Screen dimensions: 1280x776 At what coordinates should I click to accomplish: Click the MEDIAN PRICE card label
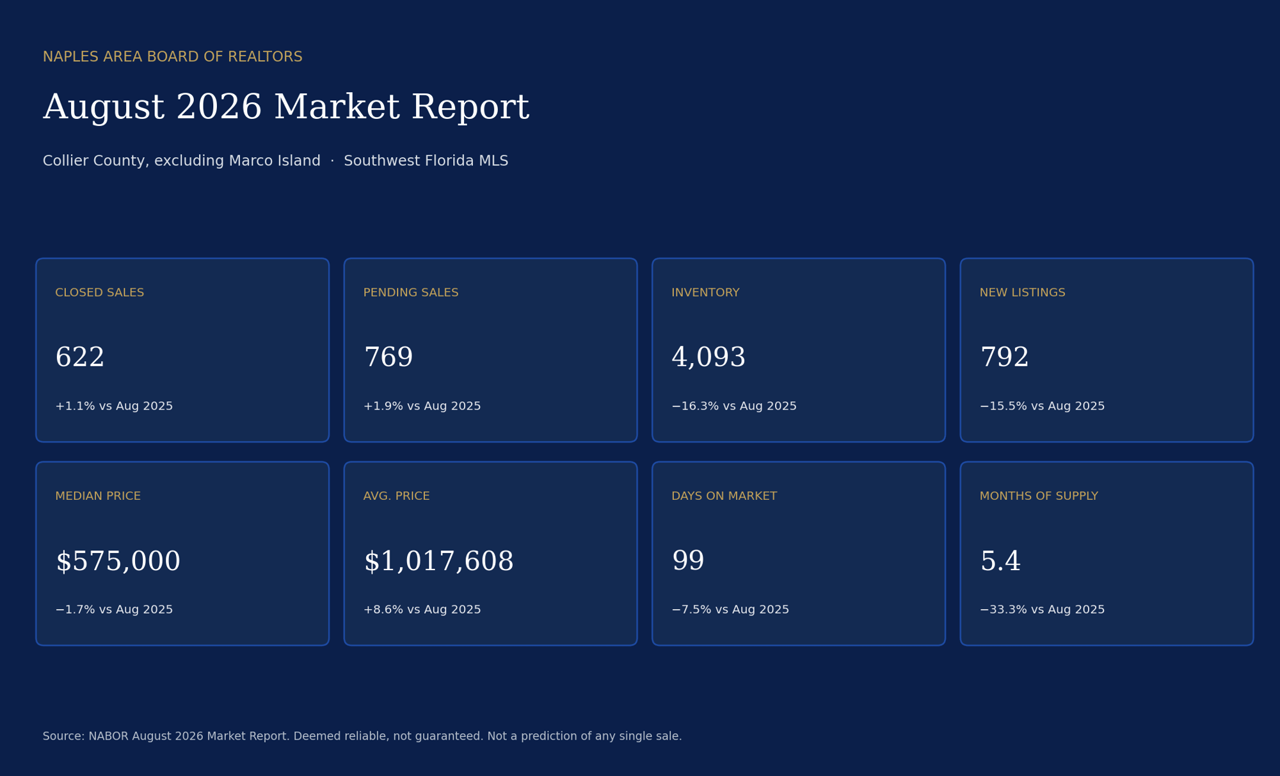[98, 496]
